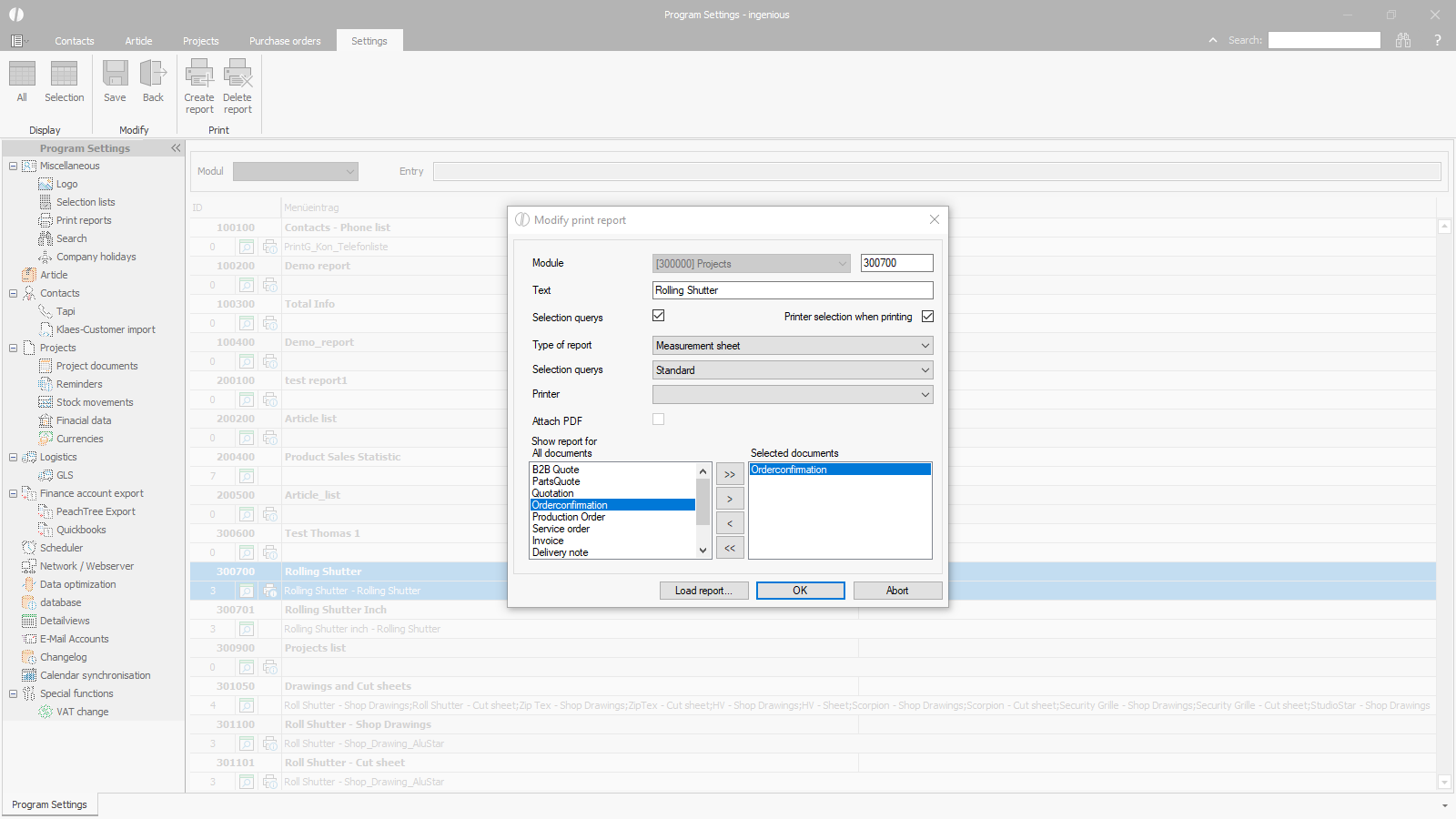
Task: Click the documents list scrollbar down arrow
Action: pyautogui.click(x=703, y=551)
